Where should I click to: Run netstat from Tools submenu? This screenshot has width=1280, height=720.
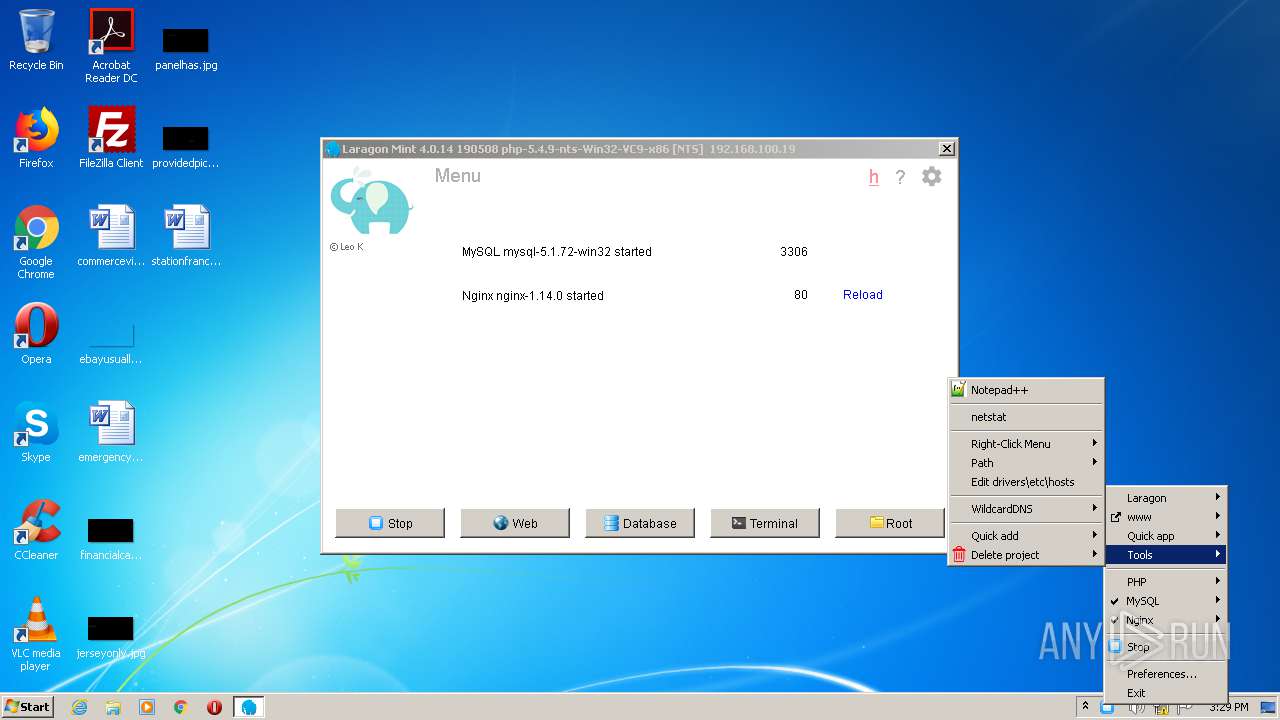pyautogui.click(x=1026, y=417)
